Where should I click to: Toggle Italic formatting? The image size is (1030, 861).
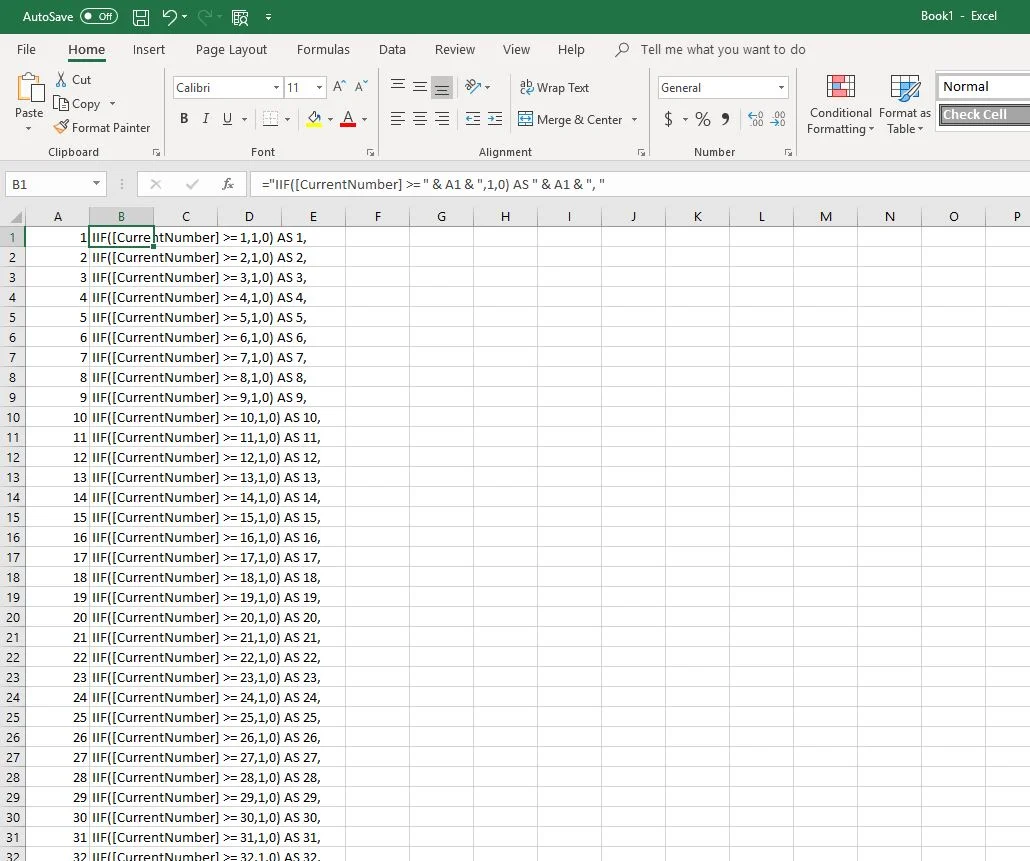(206, 119)
